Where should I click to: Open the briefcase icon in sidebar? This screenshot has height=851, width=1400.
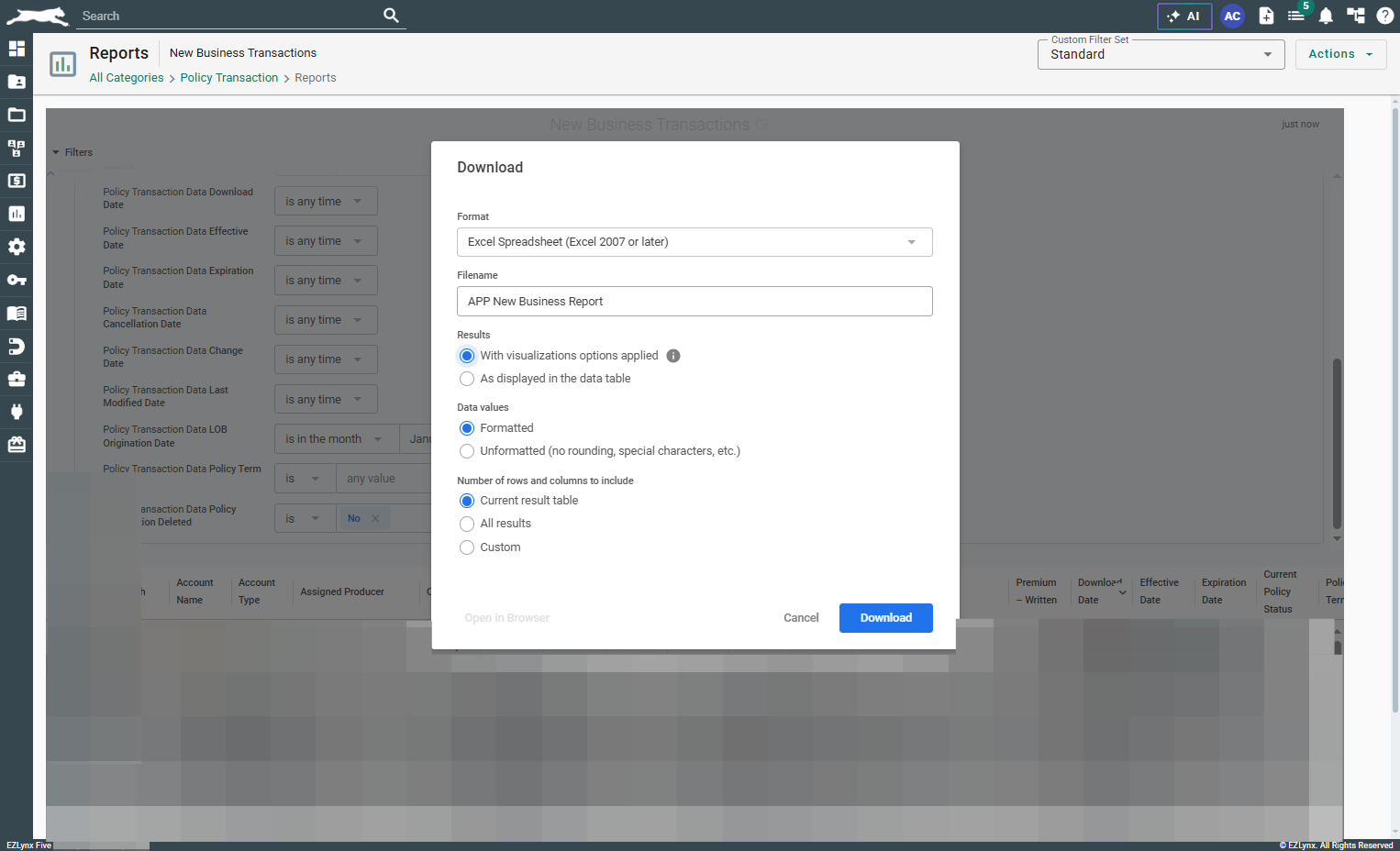17,379
